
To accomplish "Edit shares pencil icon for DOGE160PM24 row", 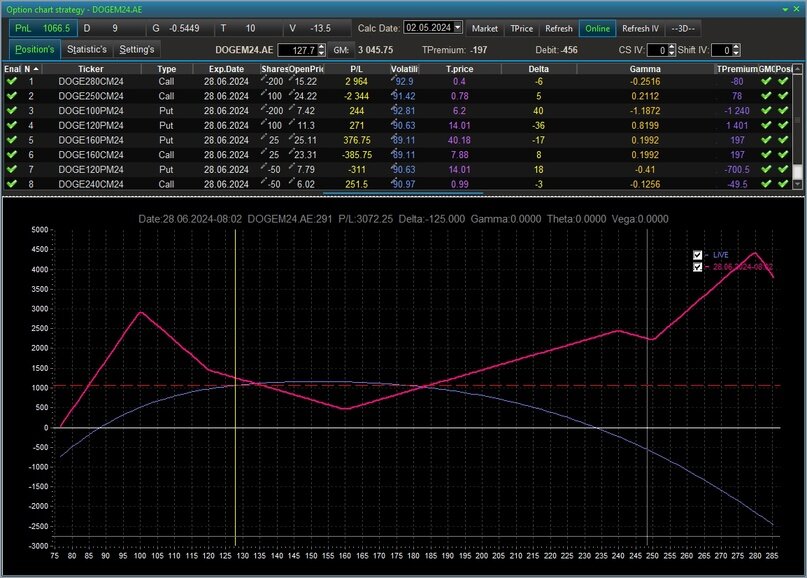I will click(264, 137).
